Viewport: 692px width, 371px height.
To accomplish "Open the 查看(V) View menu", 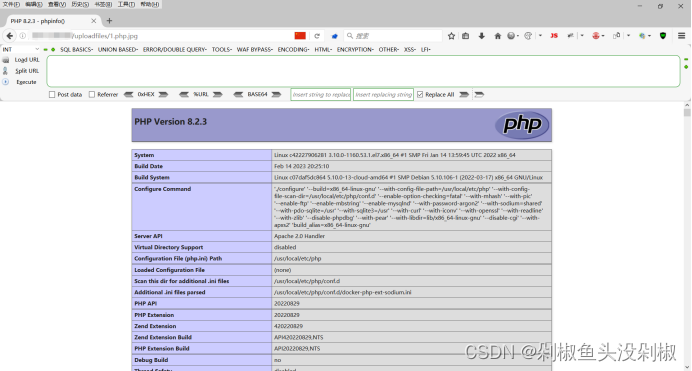I will pyautogui.click(x=57, y=4).
